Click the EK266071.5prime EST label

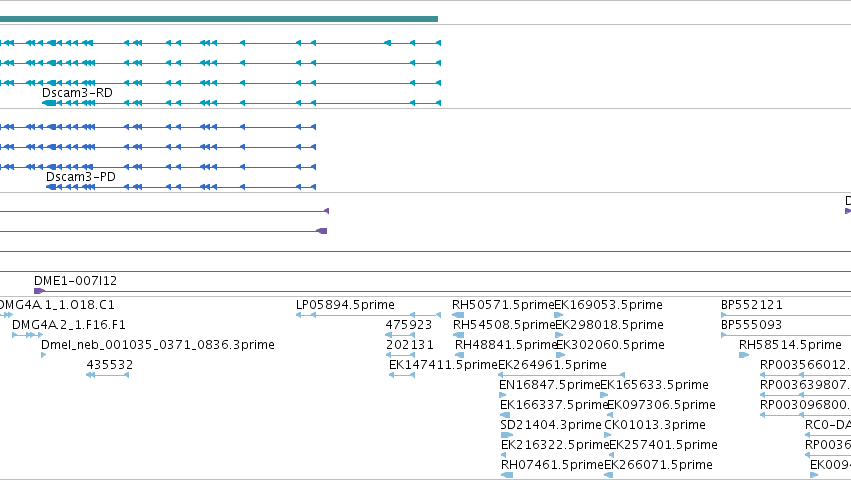[x=658, y=465]
